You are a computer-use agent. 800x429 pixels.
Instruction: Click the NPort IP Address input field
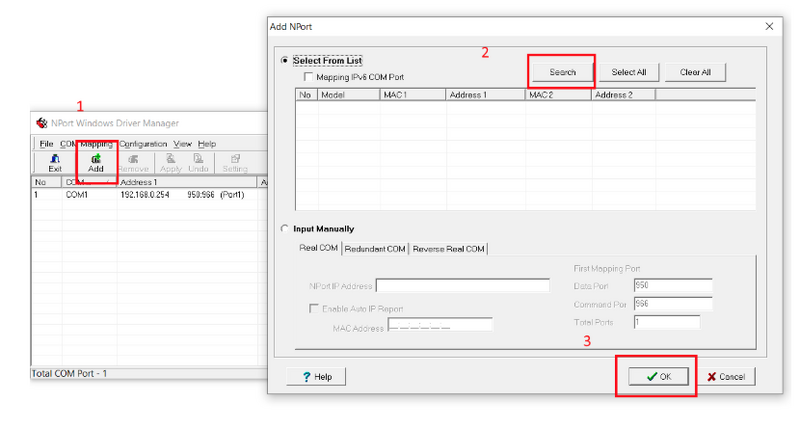(x=463, y=285)
